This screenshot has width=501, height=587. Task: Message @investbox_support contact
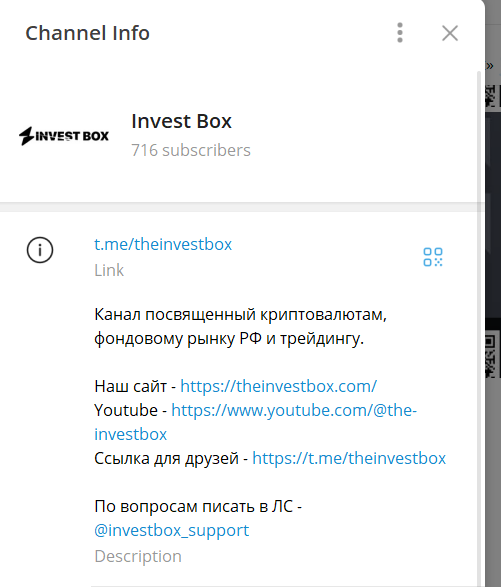click(171, 530)
